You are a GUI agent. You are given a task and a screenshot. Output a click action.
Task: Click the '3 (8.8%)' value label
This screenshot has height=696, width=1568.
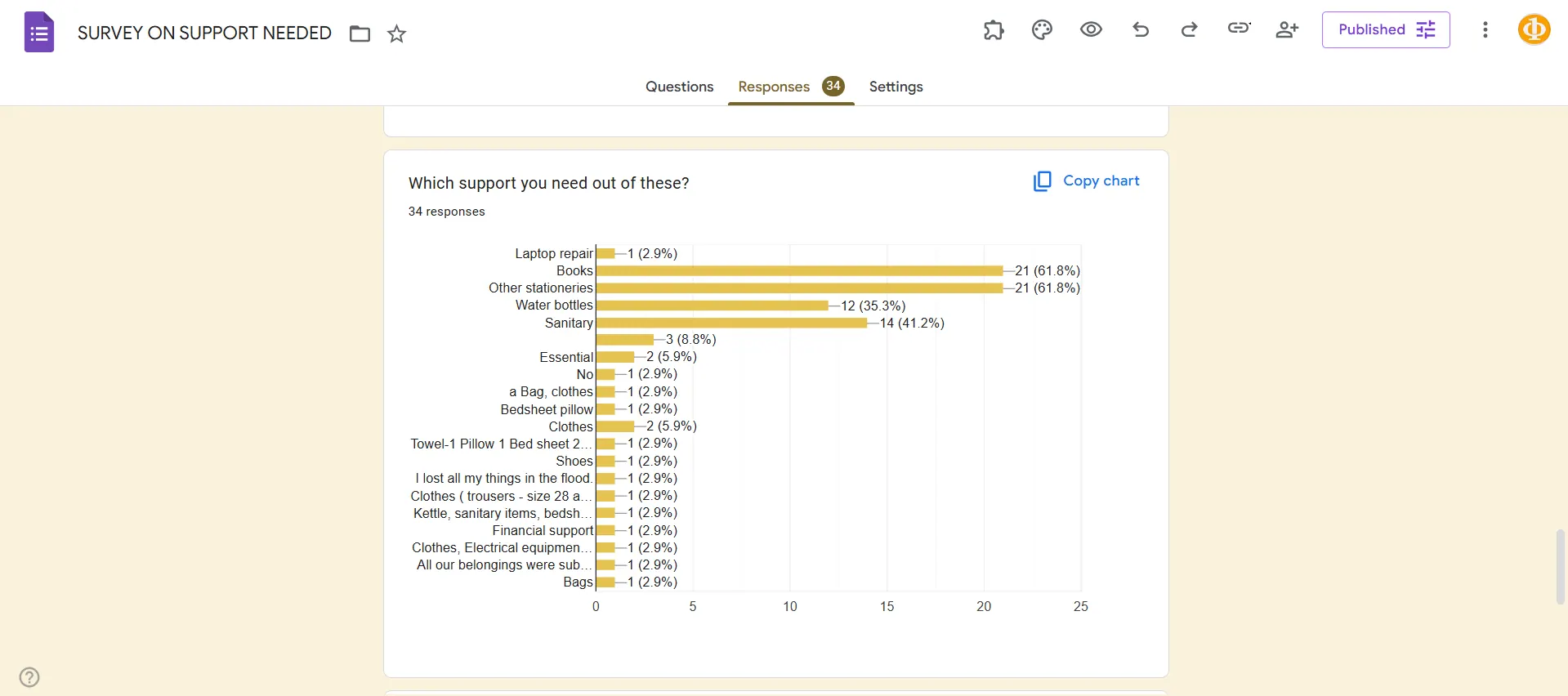coord(691,340)
